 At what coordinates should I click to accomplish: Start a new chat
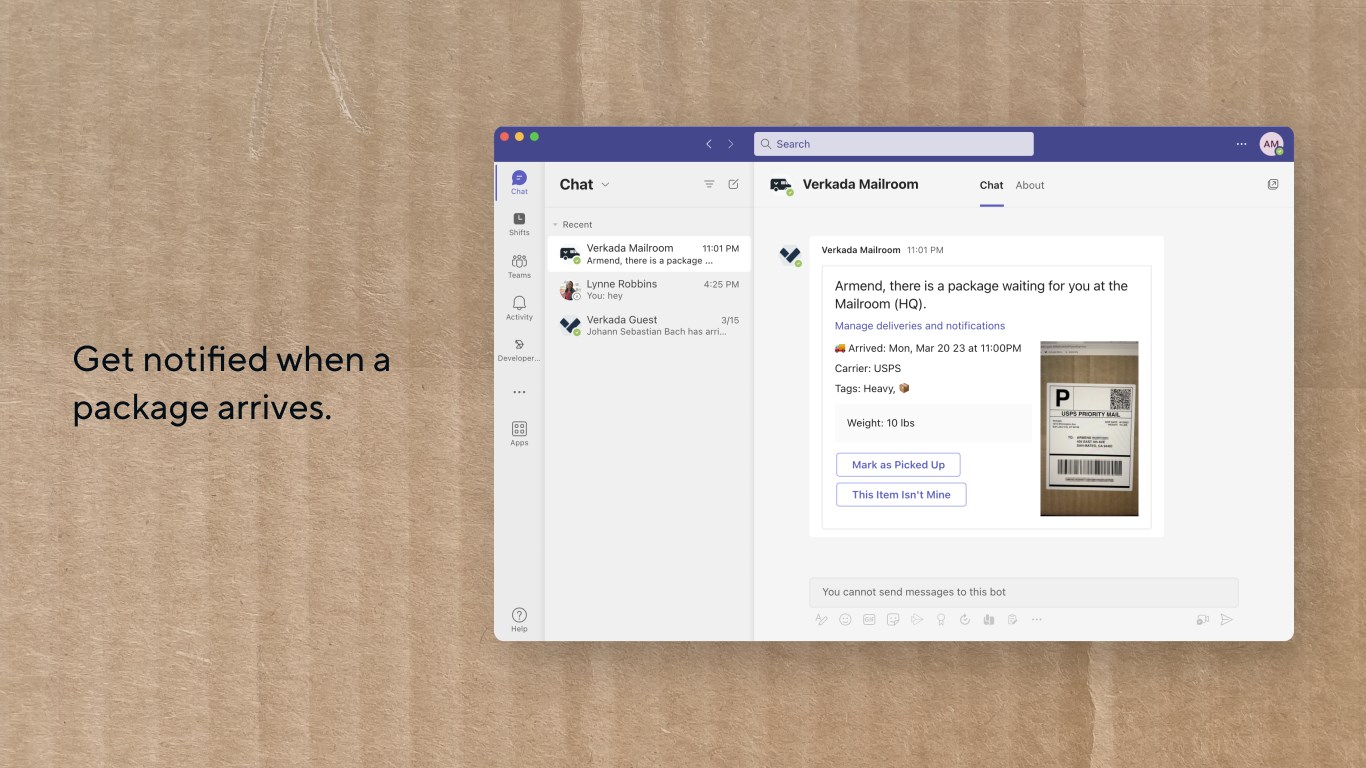point(733,184)
